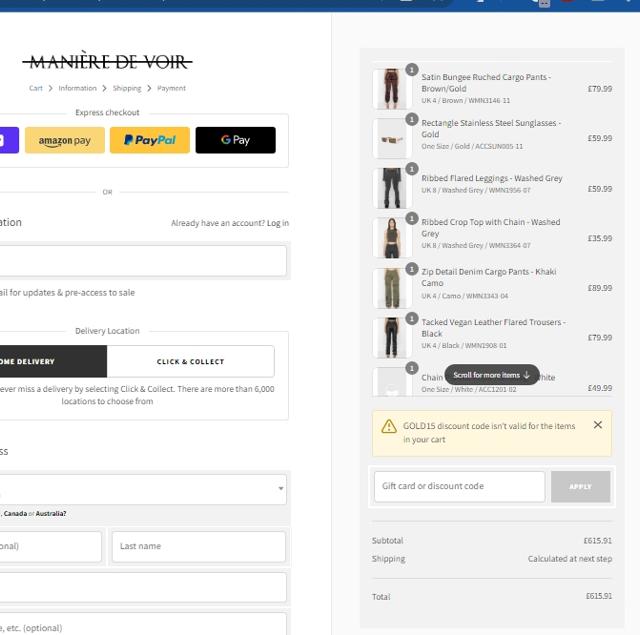640x635 pixels.
Task: Select Google Pay express checkout
Action: pos(236,140)
